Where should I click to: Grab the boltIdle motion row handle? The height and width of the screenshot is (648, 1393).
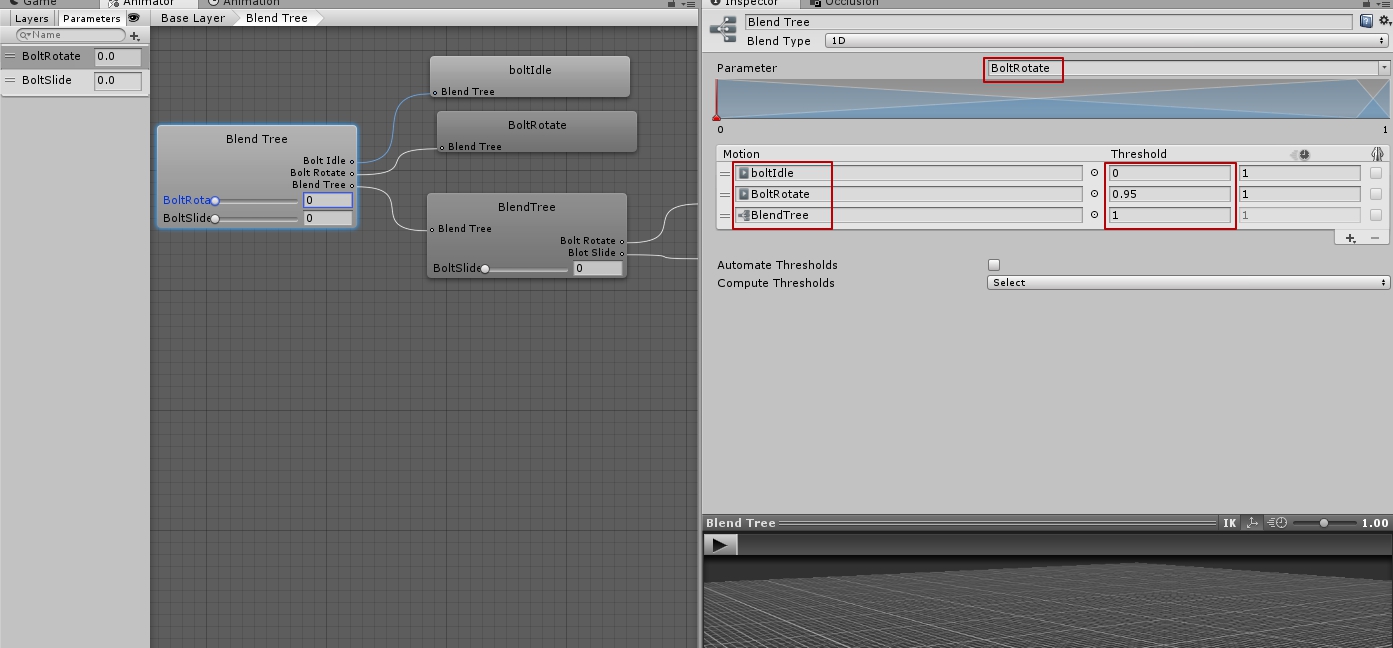click(x=725, y=173)
